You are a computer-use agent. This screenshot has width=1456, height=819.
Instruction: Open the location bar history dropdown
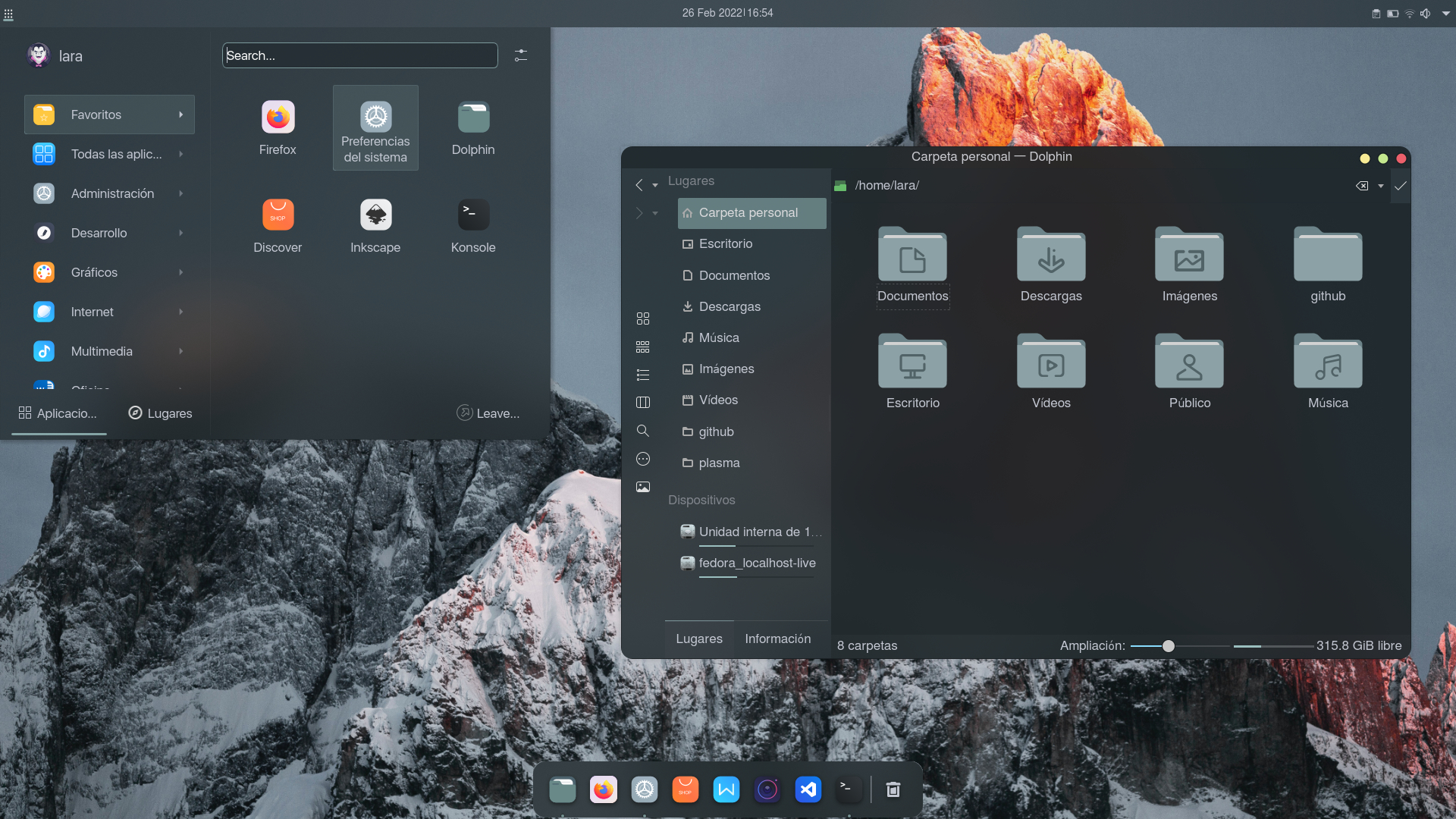1381,186
